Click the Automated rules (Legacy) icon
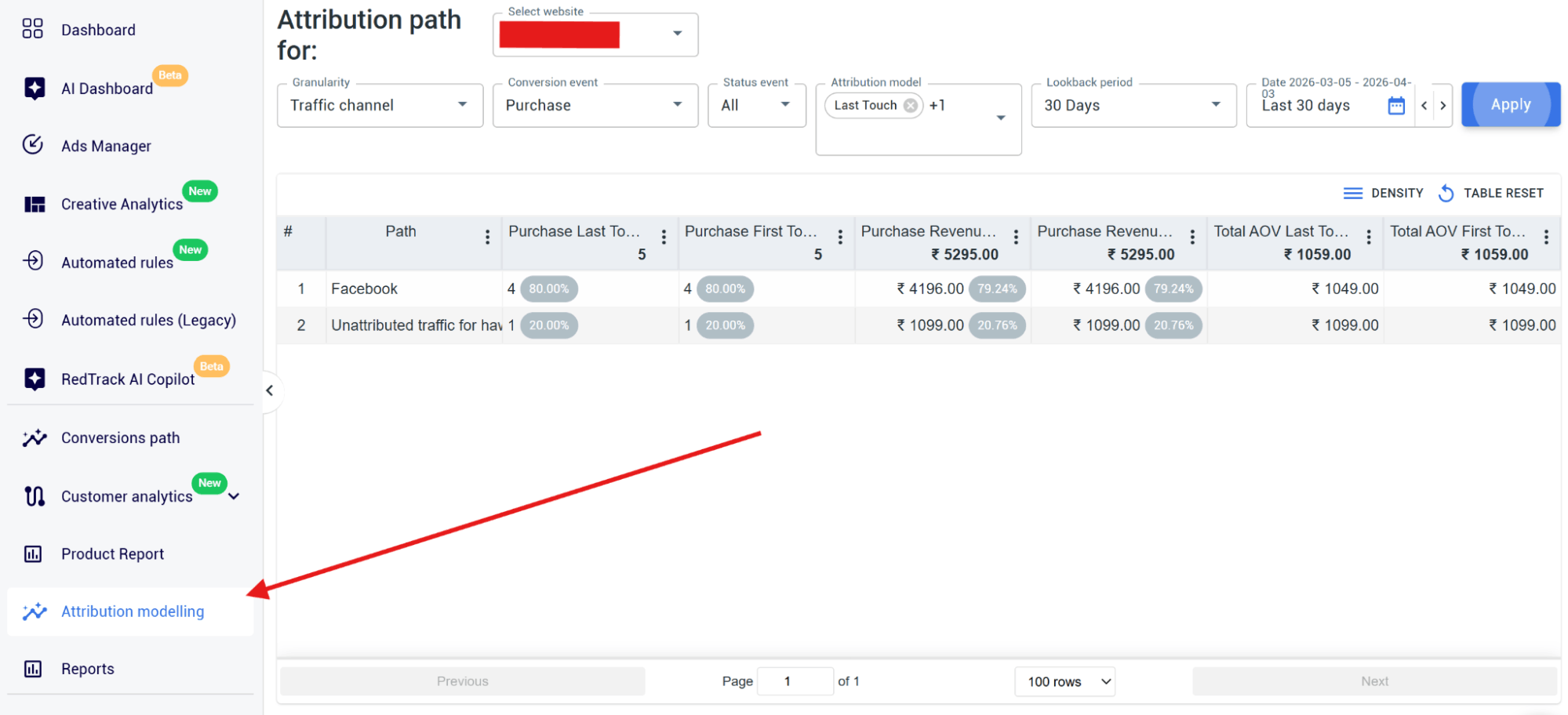Viewport: 1568px width, 715px height. (33, 319)
